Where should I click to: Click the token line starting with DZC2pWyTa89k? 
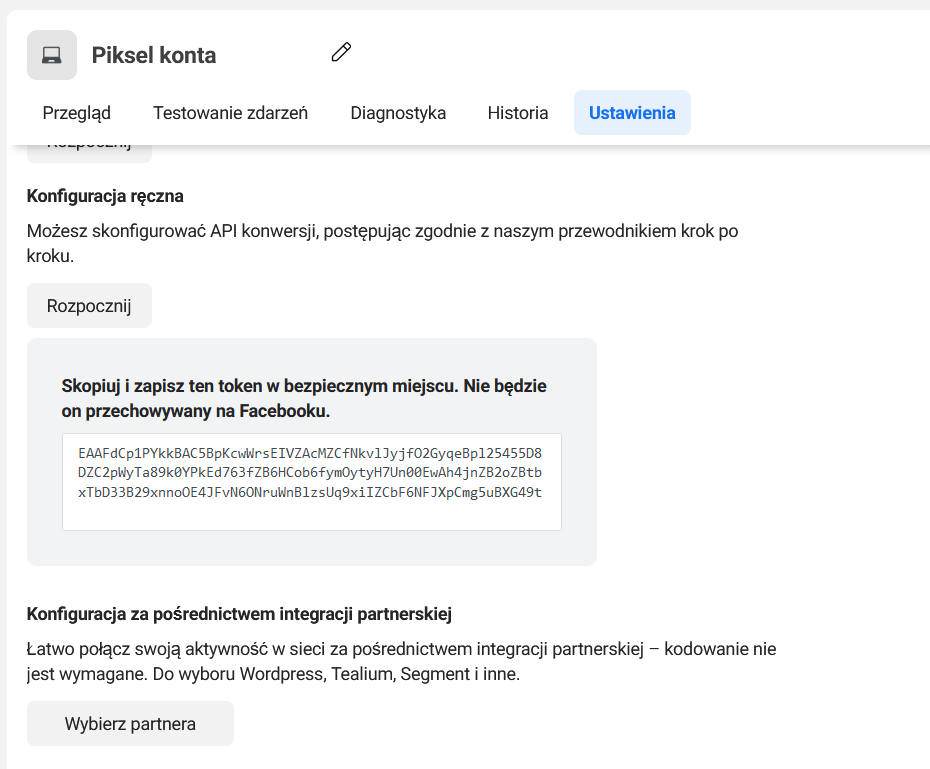click(x=309, y=472)
